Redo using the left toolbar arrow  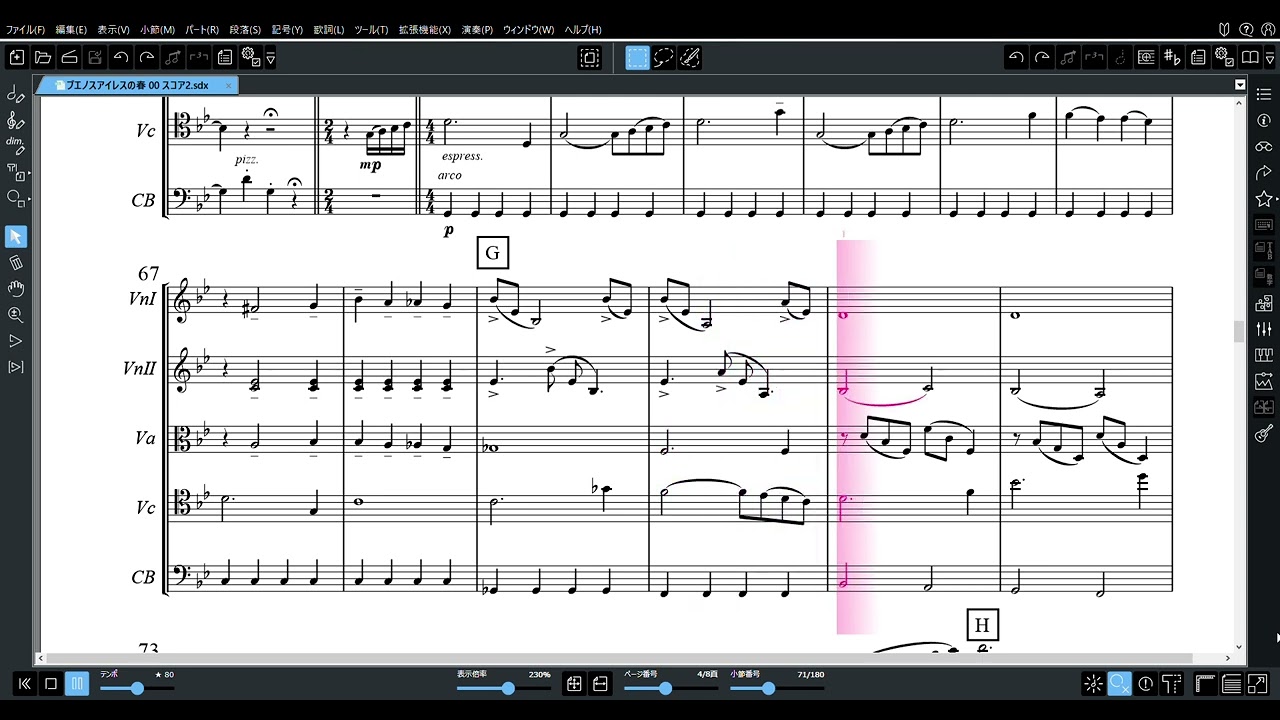pos(147,58)
